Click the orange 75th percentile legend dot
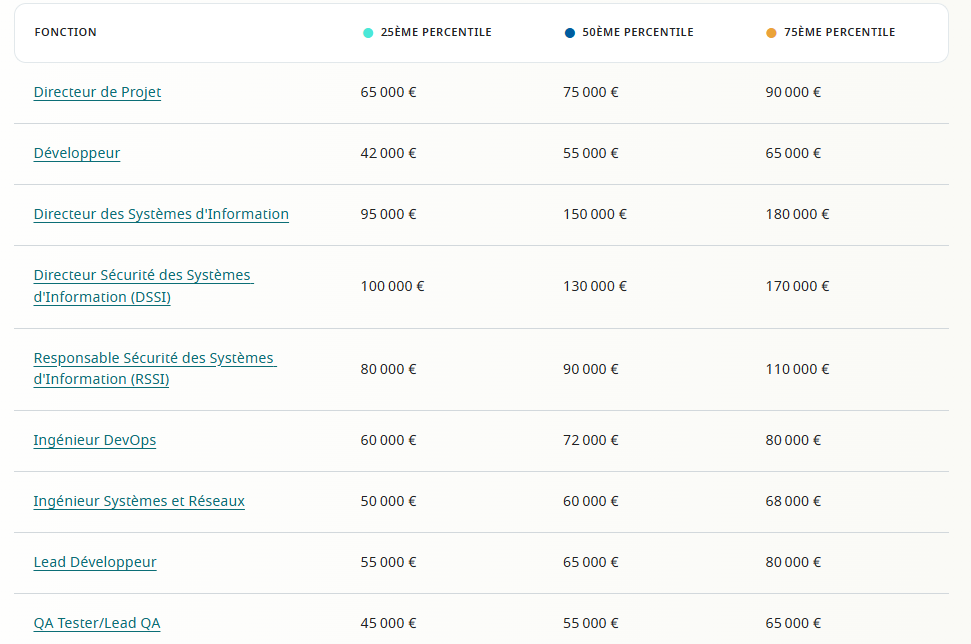Screen dimensions: 971x644 click(771, 33)
